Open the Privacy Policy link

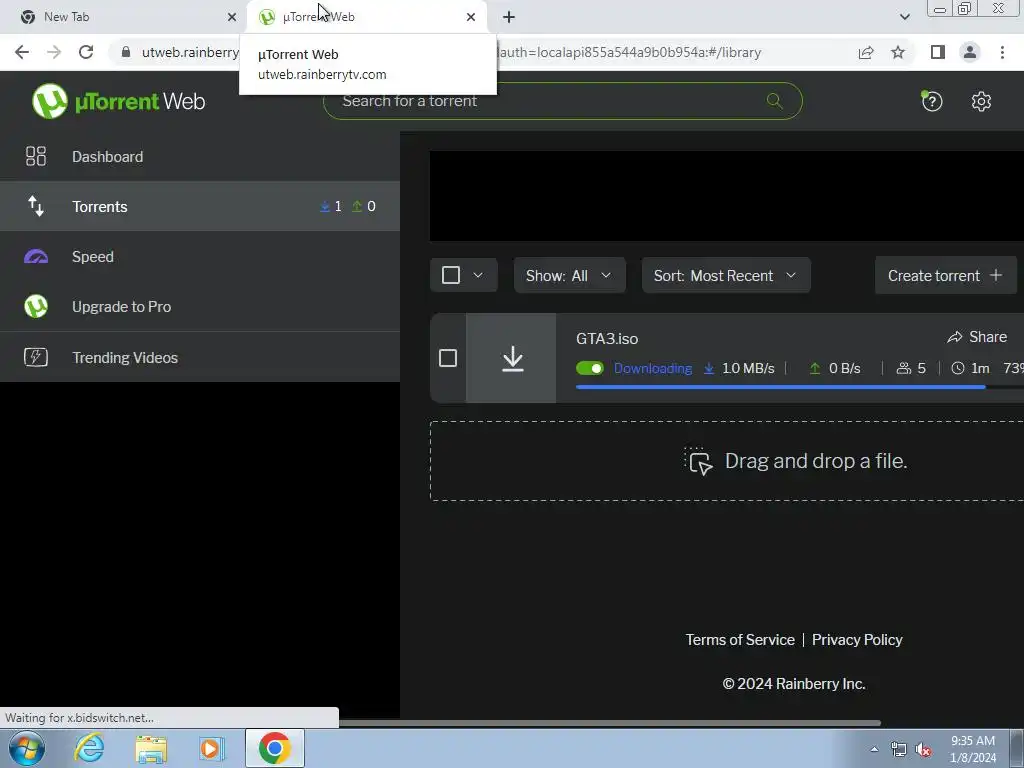click(857, 639)
